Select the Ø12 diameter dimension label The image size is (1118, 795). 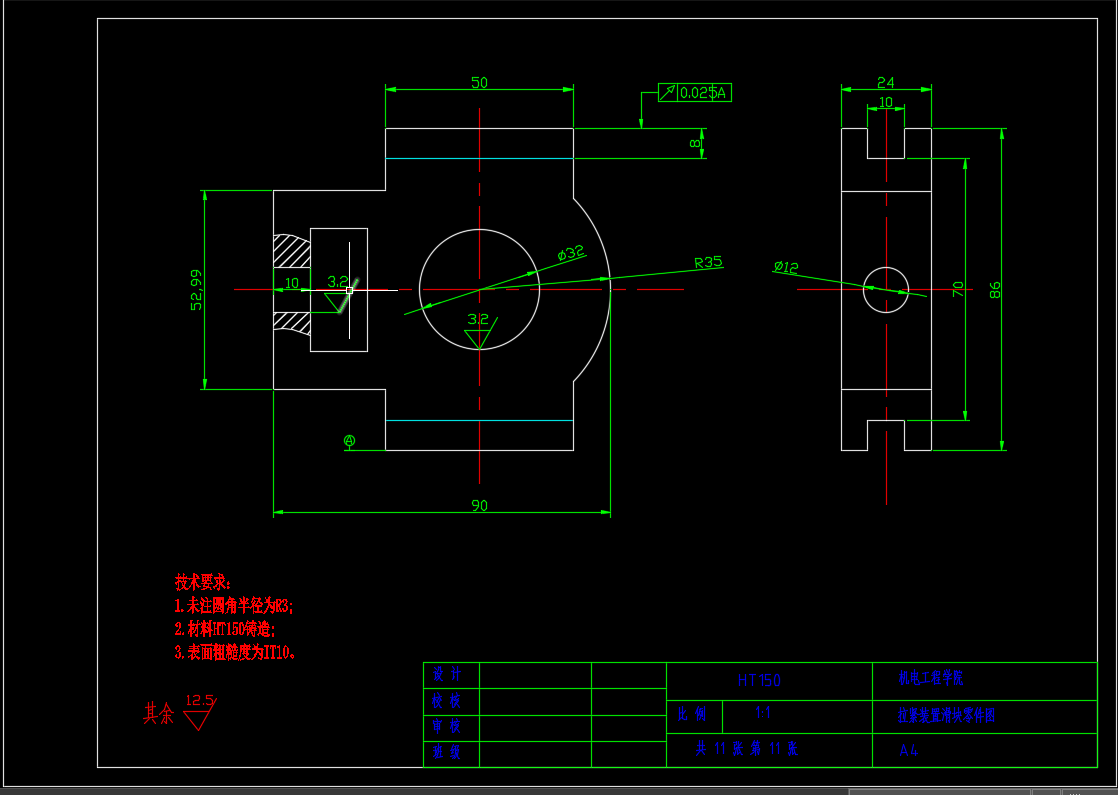(x=786, y=267)
